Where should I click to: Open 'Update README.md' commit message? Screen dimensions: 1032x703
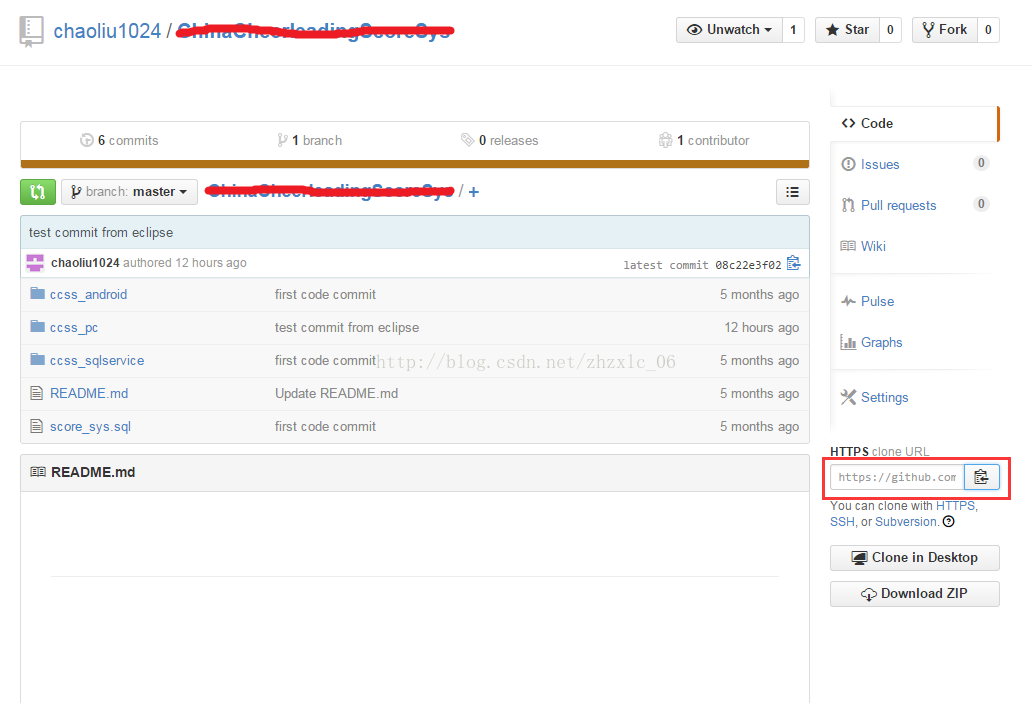click(x=336, y=394)
